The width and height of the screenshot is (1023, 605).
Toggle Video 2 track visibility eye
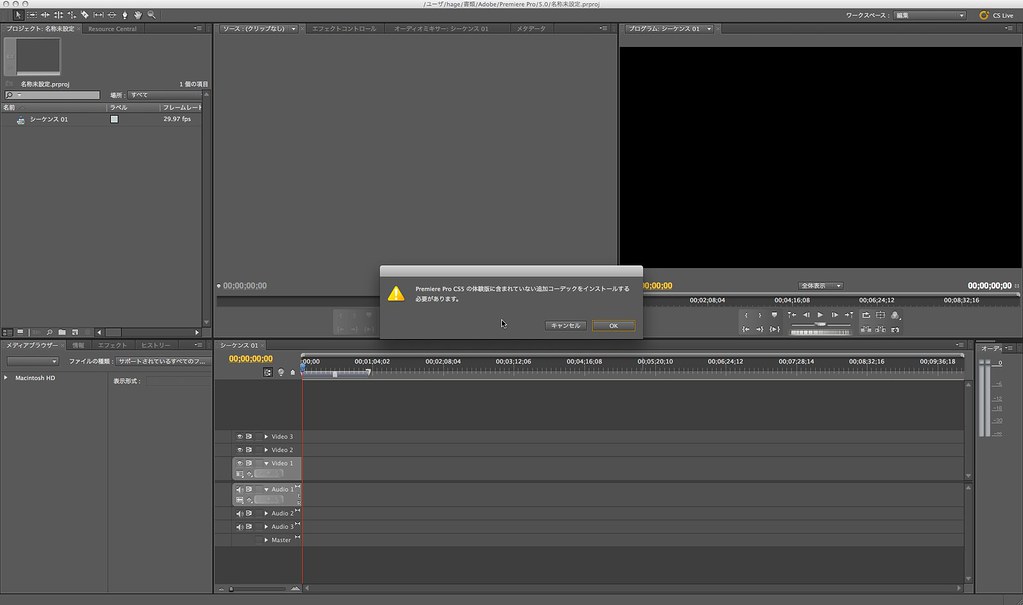coord(240,450)
